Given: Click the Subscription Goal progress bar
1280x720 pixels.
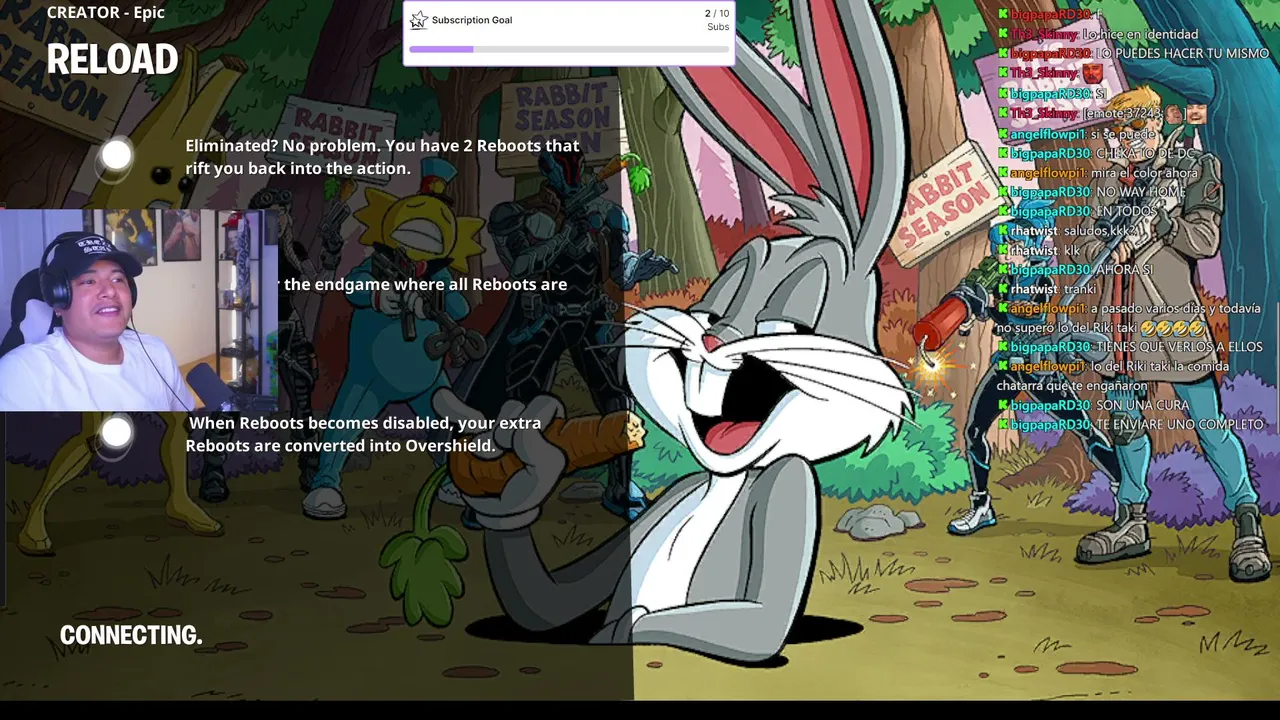Looking at the screenshot, I should coord(568,49).
